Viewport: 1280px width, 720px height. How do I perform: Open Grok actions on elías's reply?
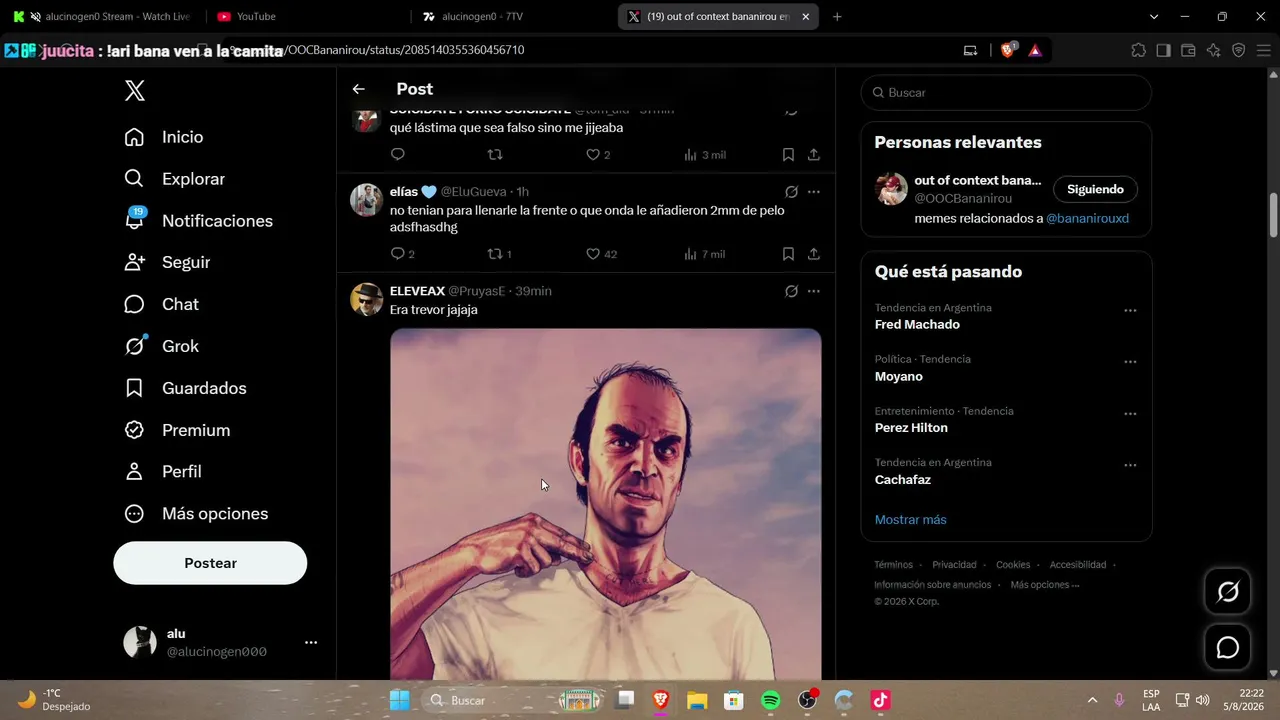tap(791, 192)
